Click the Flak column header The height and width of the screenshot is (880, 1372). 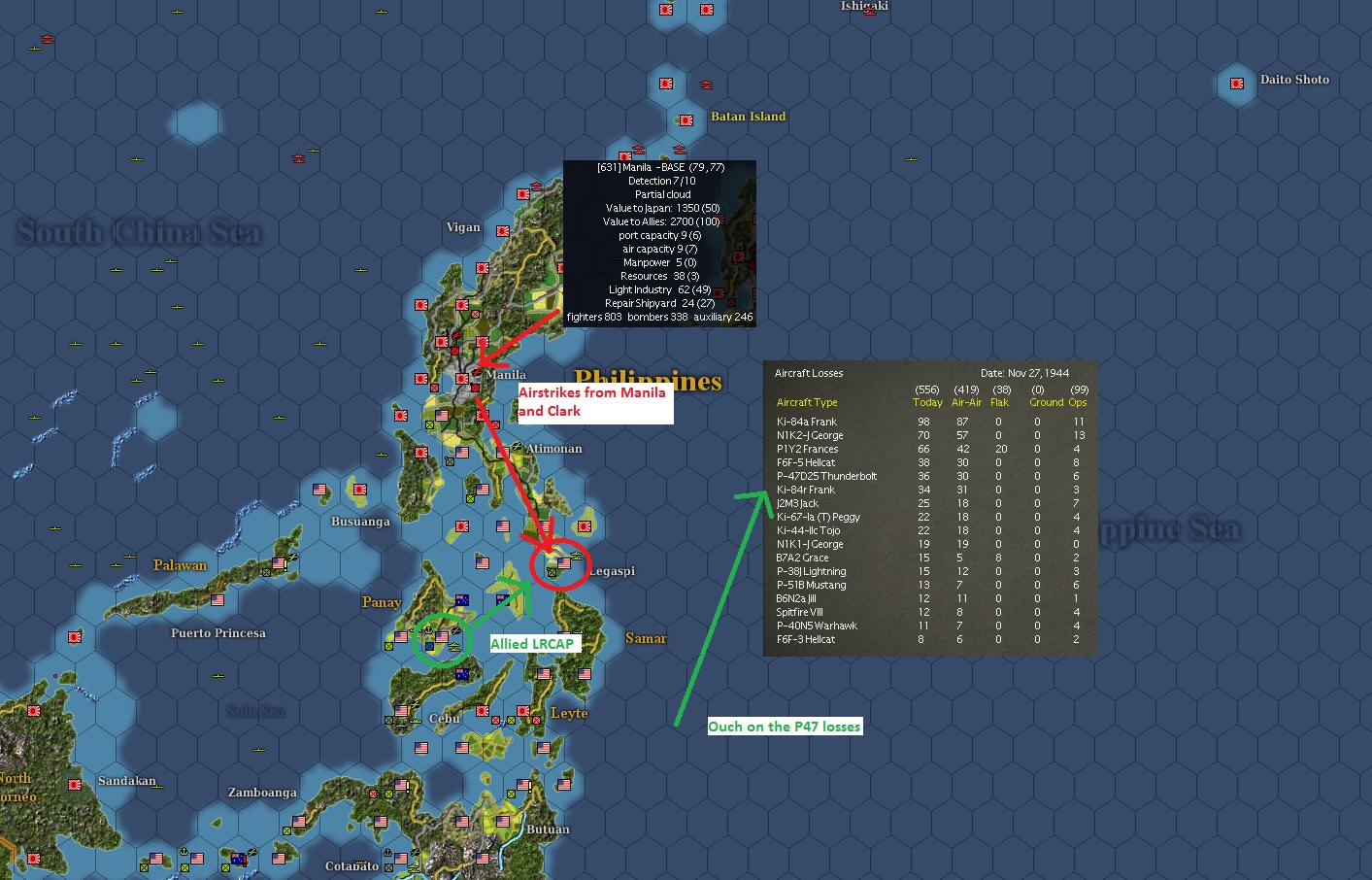click(x=999, y=402)
